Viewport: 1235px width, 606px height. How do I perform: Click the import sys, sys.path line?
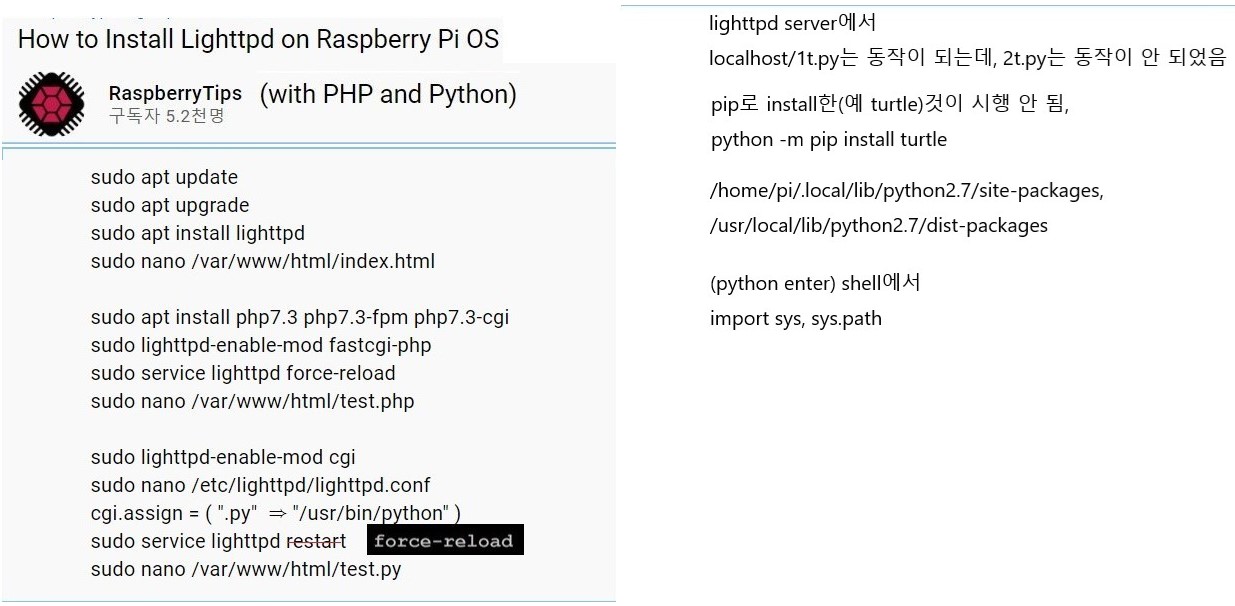(x=795, y=319)
